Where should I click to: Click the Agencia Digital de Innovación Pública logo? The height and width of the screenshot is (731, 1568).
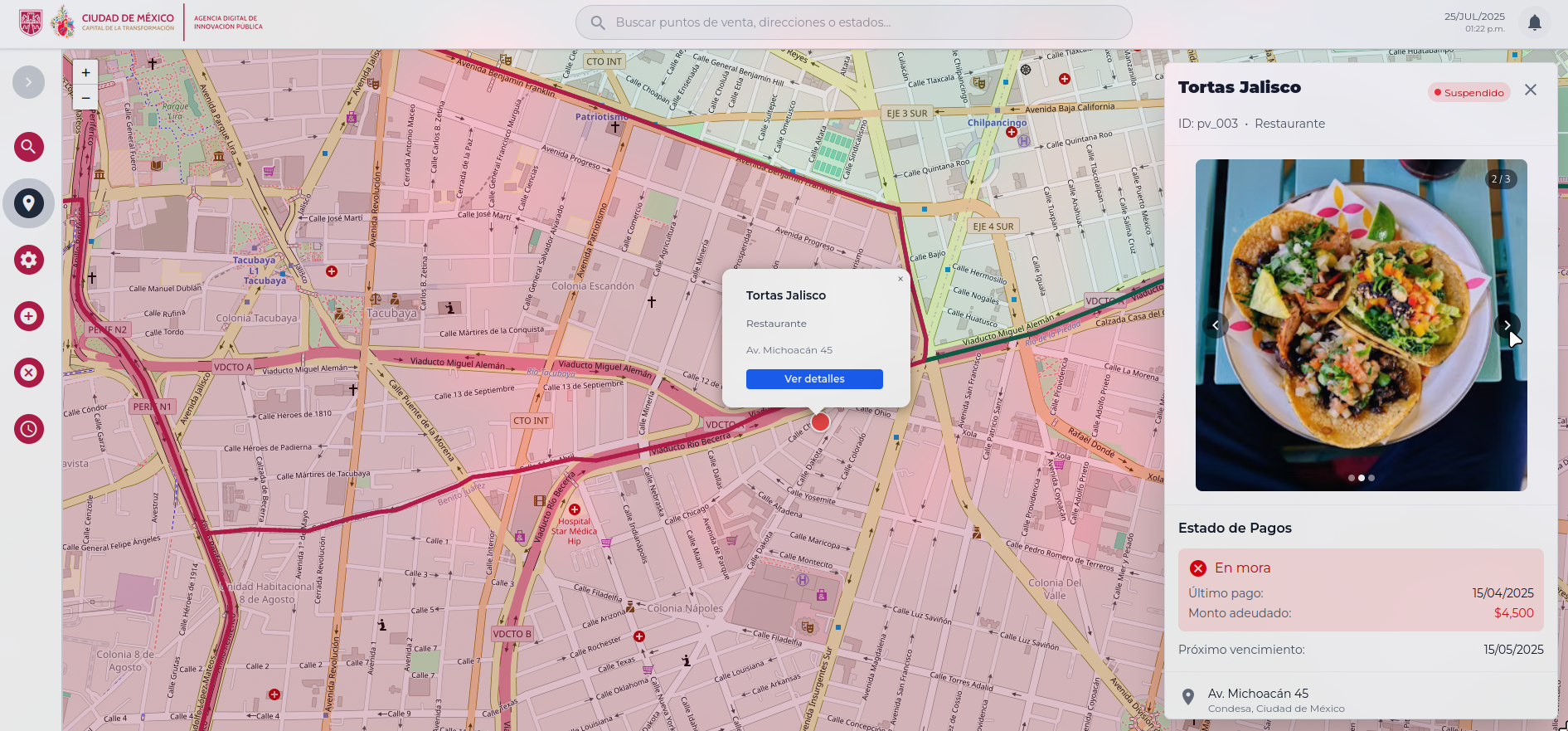click(229, 22)
